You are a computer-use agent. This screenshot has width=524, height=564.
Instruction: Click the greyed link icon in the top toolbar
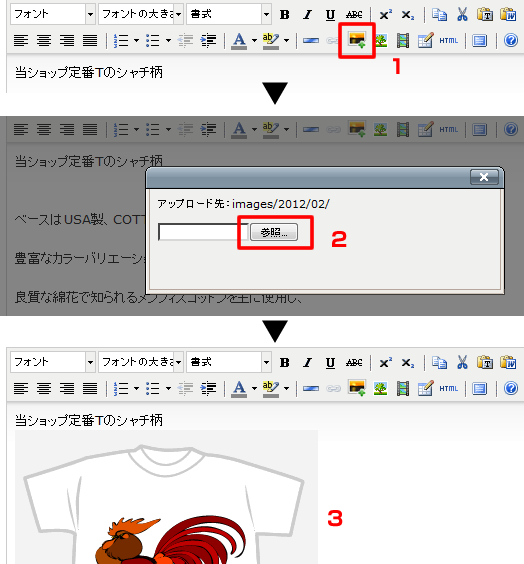coord(333,40)
